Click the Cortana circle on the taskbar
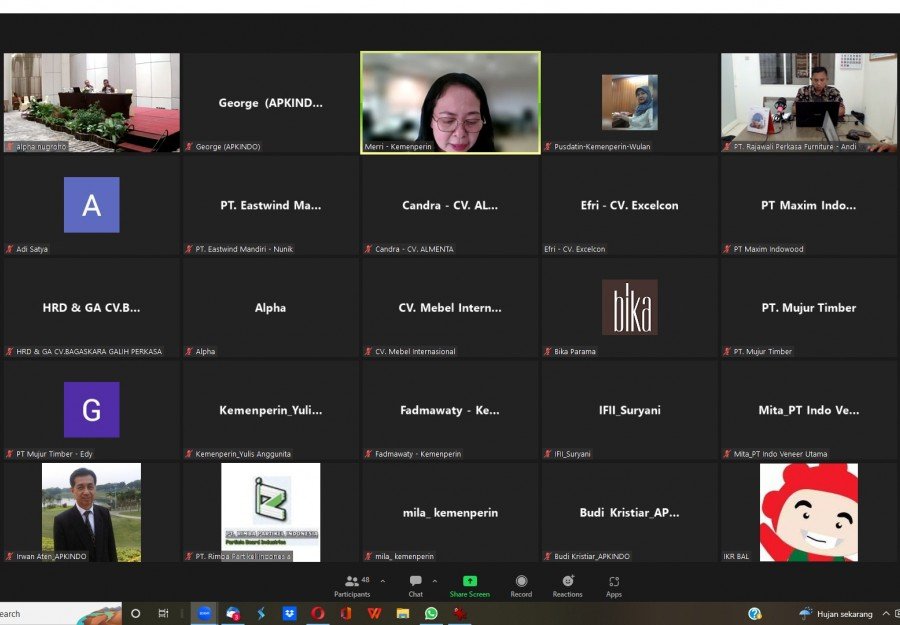900x625 pixels. point(135,614)
